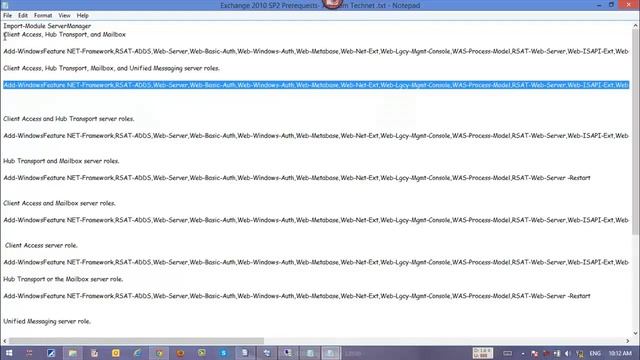The width and height of the screenshot is (640, 360).
Task: Click the ENG language indicator
Action: click(595, 353)
